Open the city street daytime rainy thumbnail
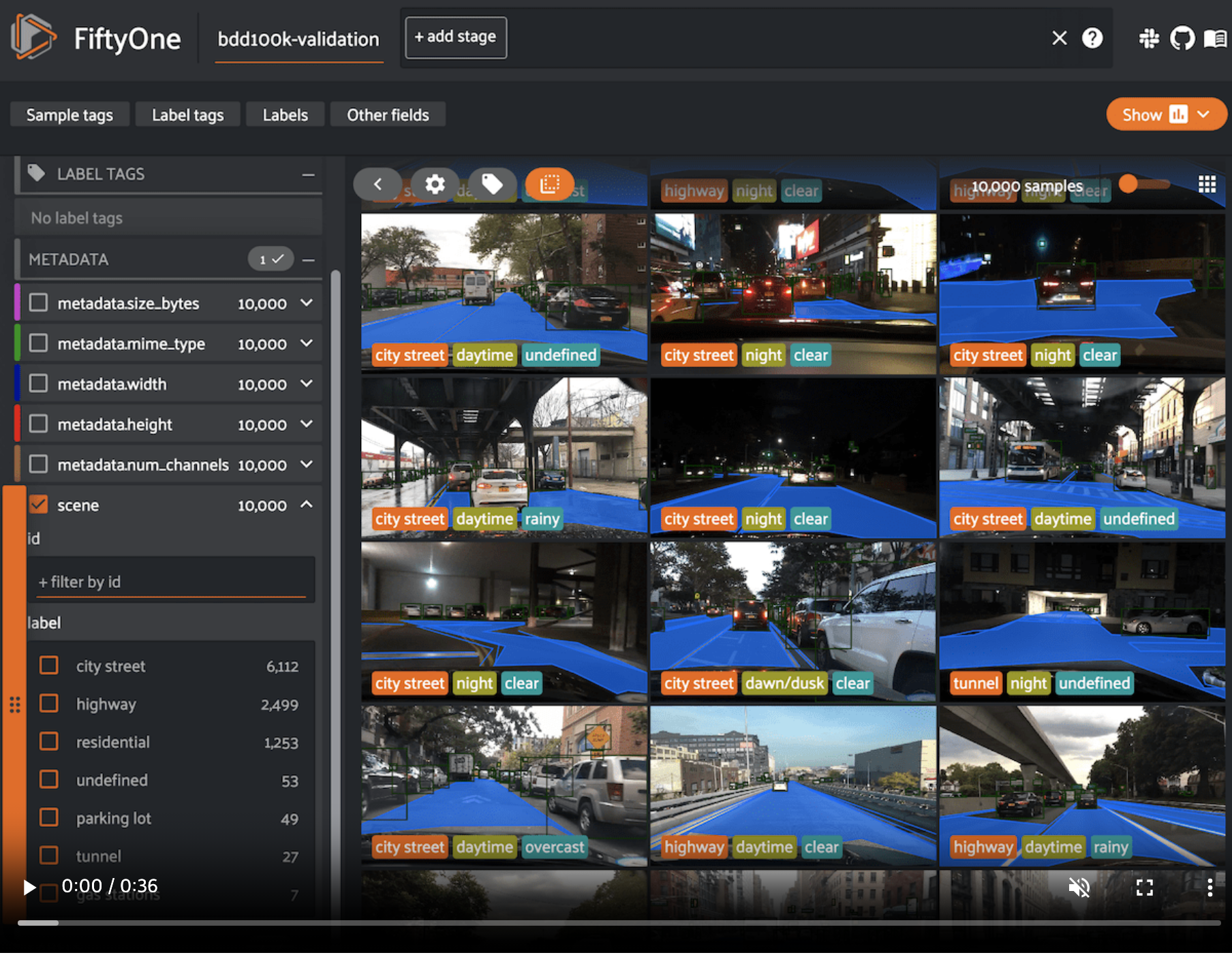 (x=504, y=458)
